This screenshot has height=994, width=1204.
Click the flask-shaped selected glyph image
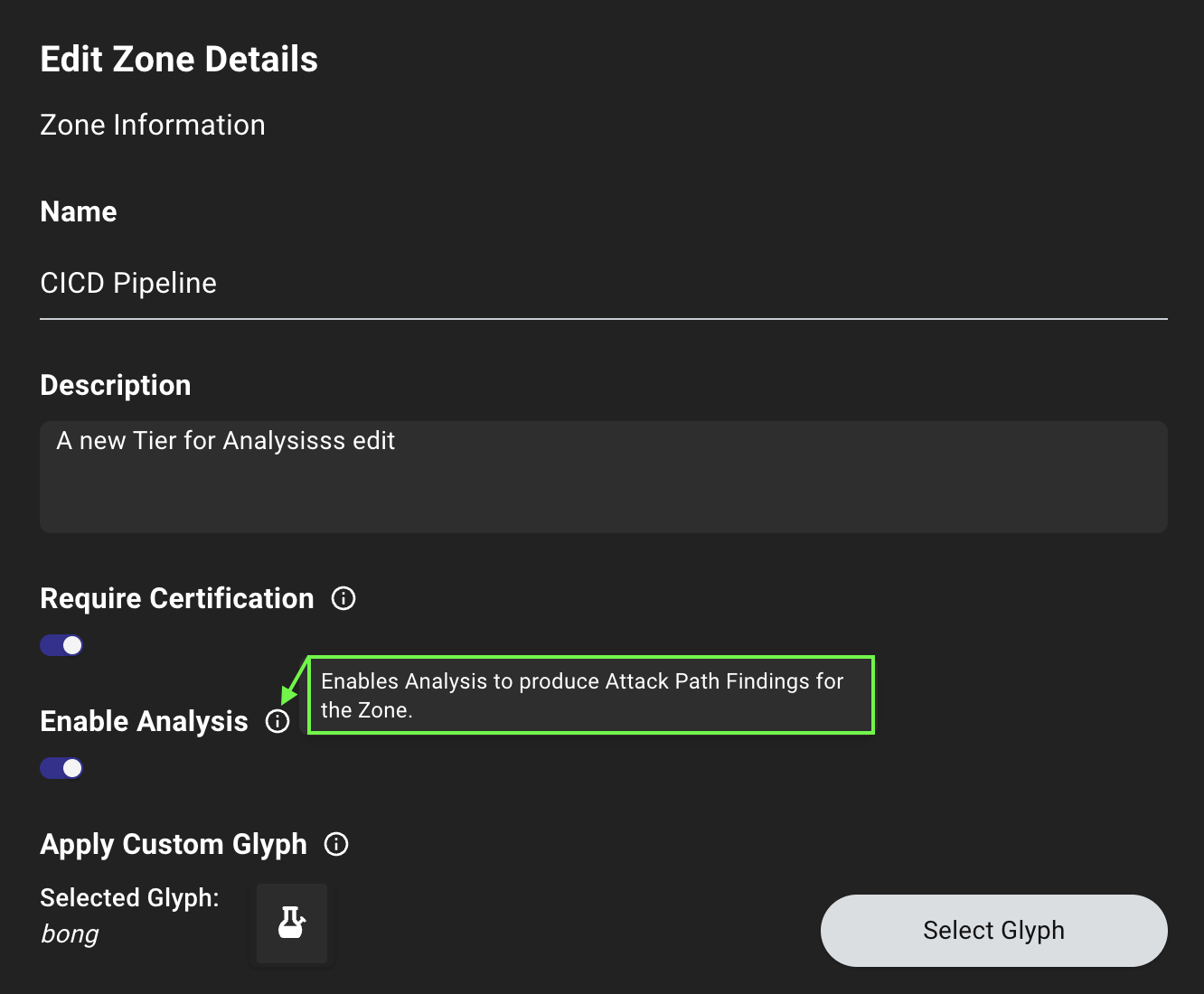[291, 924]
